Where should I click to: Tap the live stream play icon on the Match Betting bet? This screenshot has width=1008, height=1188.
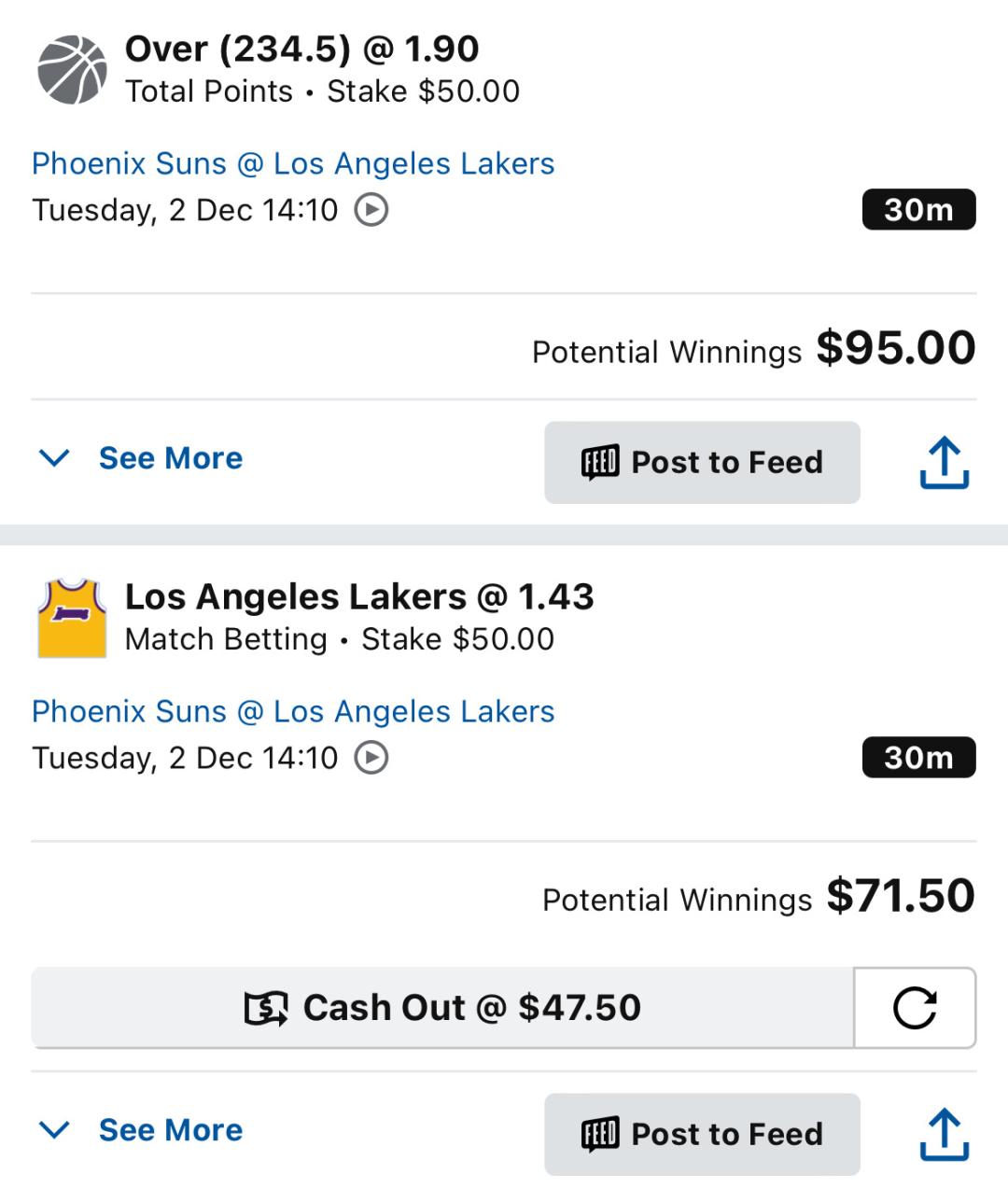371,758
